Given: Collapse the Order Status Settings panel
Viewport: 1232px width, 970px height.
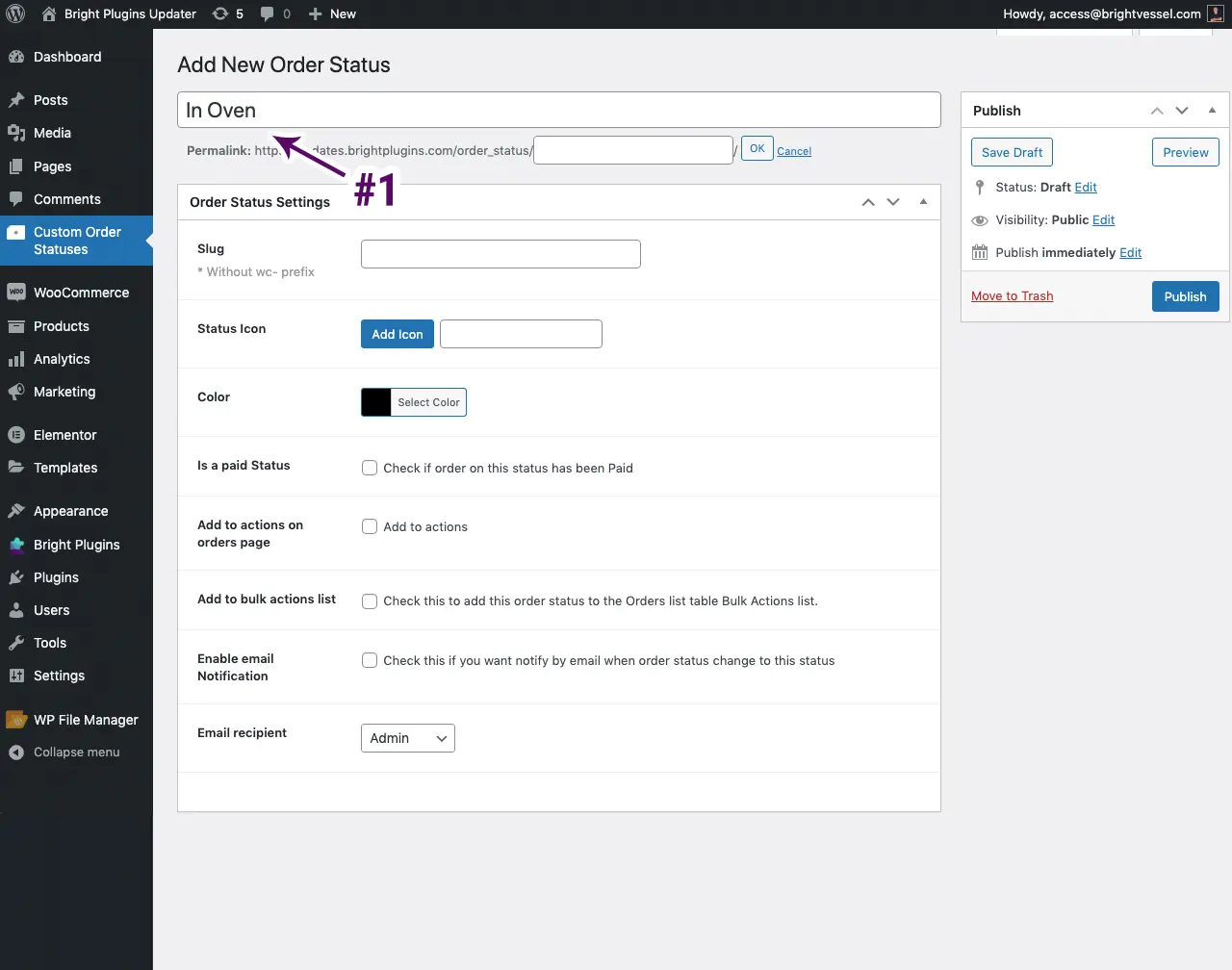Looking at the screenshot, I should point(922,202).
